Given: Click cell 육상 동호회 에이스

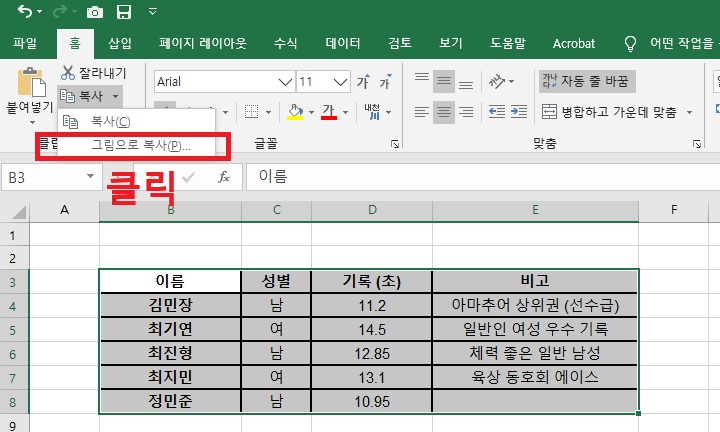Looking at the screenshot, I should (x=535, y=377).
